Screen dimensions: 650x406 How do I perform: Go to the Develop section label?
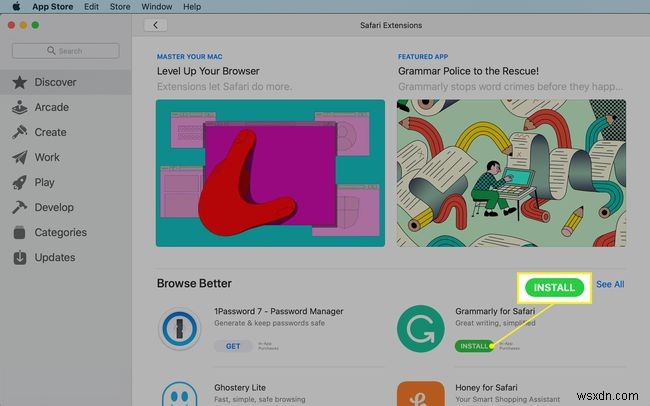coord(54,207)
